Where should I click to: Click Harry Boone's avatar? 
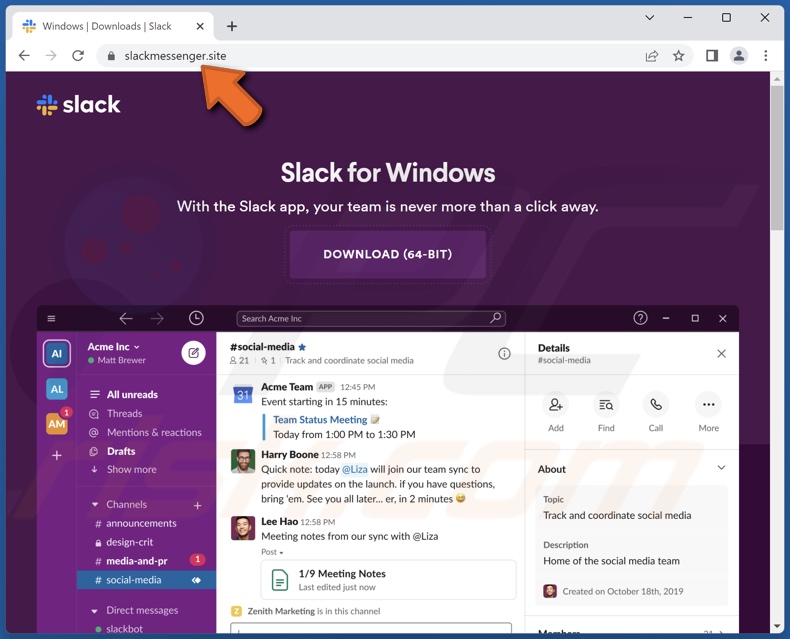[x=243, y=461]
